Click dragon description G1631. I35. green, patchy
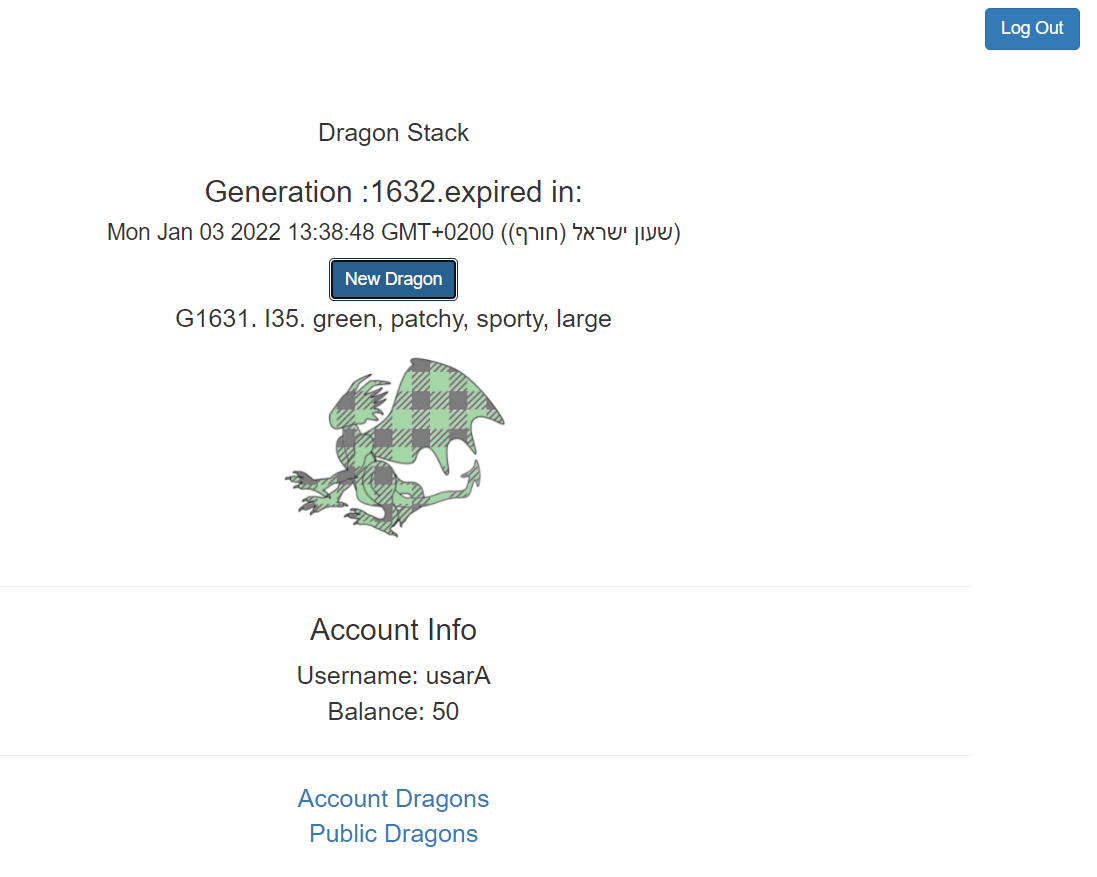Screen dimensions: 1097x877 point(393,319)
